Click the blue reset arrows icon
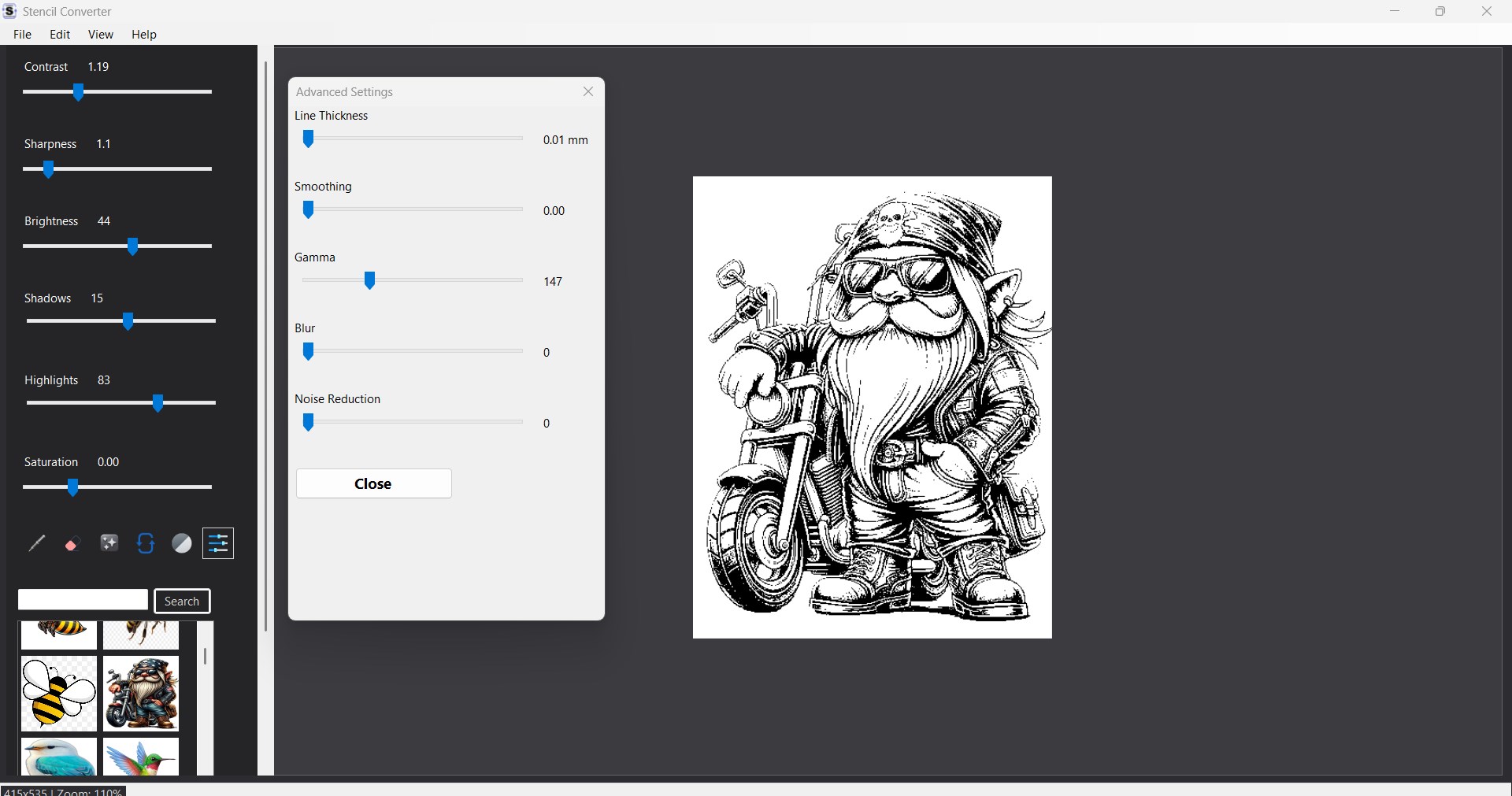The image size is (1512, 796). click(x=145, y=543)
